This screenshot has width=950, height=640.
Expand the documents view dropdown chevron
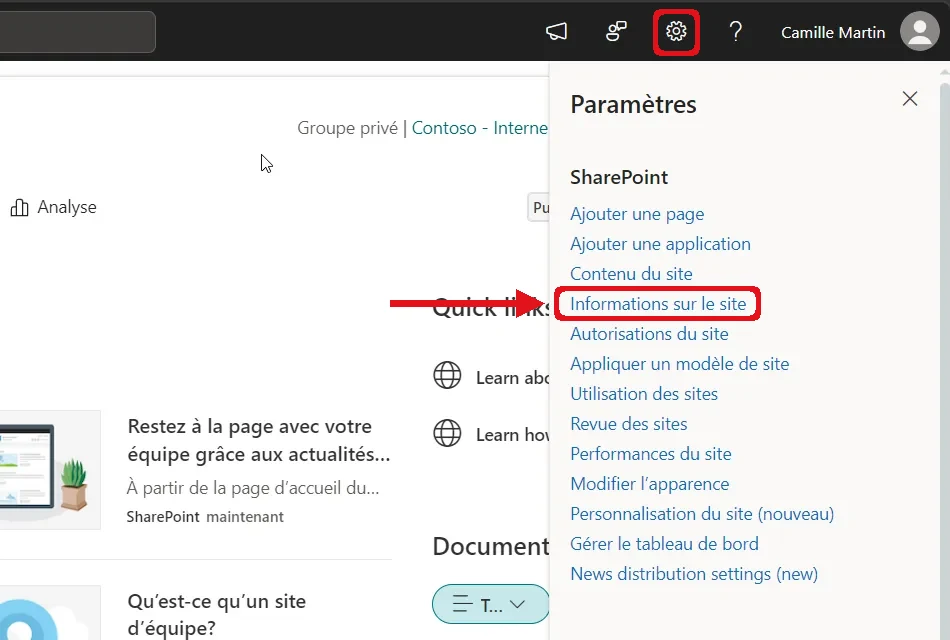pyautogui.click(x=517, y=604)
